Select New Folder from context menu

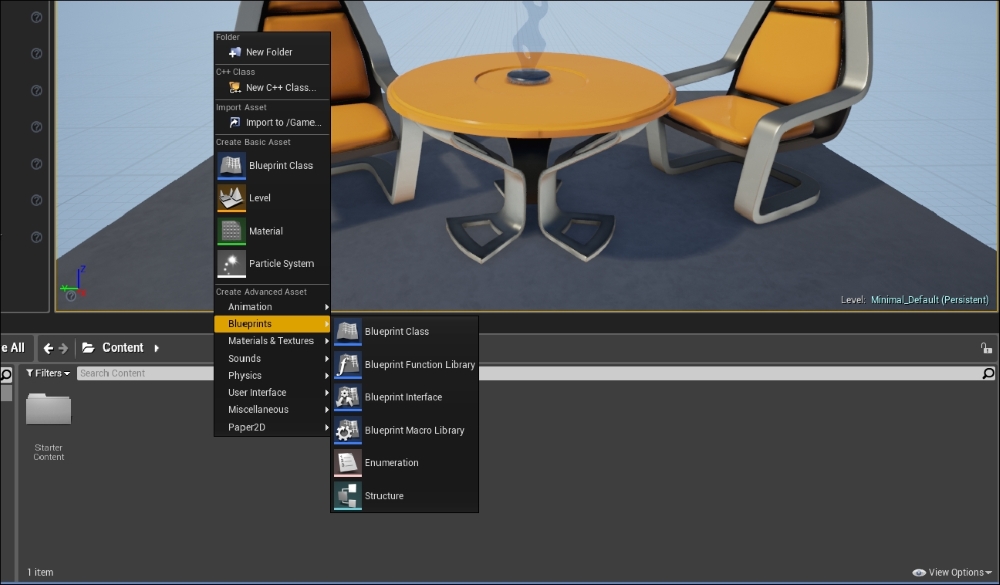pos(268,52)
